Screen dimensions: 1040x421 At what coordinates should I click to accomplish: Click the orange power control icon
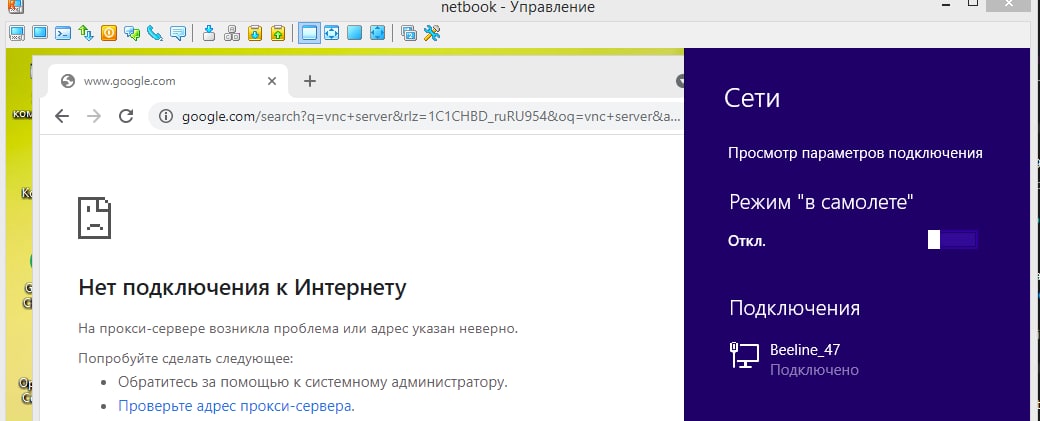pyautogui.click(x=109, y=32)
